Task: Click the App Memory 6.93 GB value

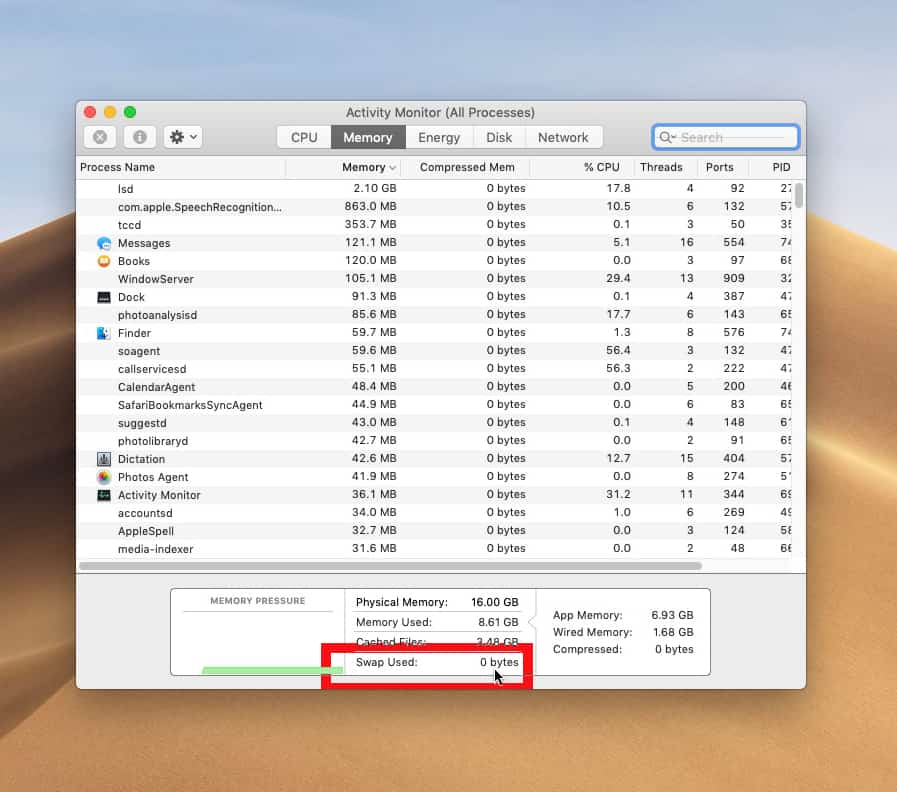Action: tap(672, 615)
